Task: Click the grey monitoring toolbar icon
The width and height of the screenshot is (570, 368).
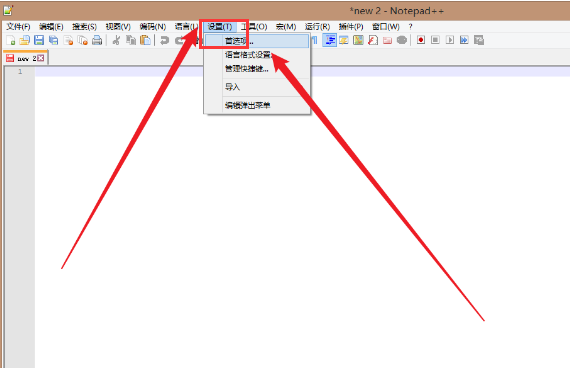Action: (x=402, y=40)
